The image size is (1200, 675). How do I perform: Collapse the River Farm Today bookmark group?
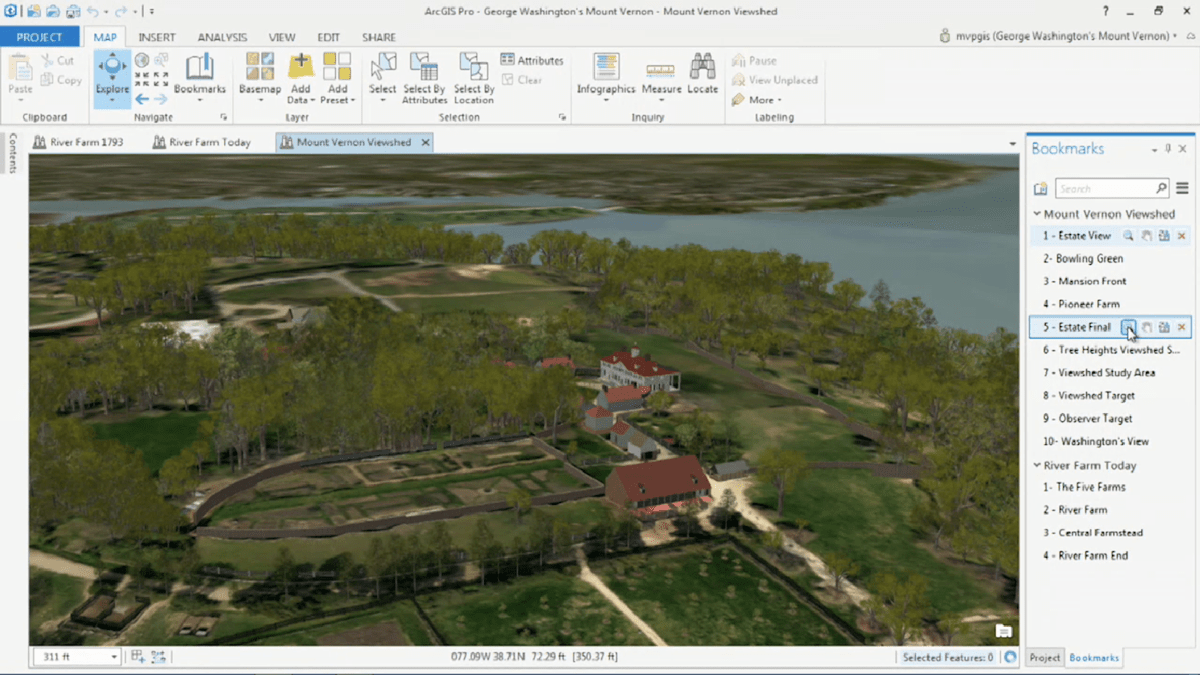[1037, 465]
